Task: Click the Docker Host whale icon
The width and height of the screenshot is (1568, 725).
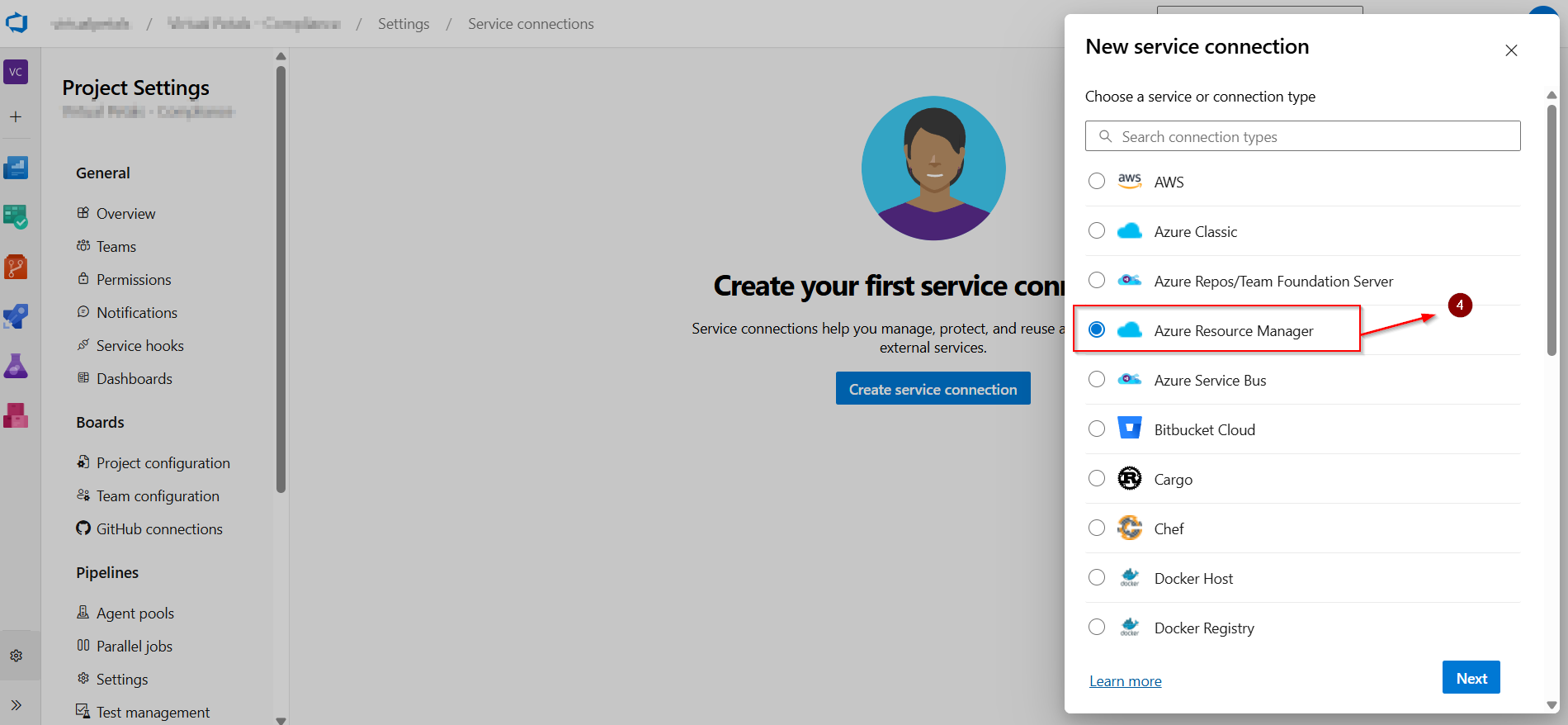Action: pyautogui.click(x=1130, y=577)
